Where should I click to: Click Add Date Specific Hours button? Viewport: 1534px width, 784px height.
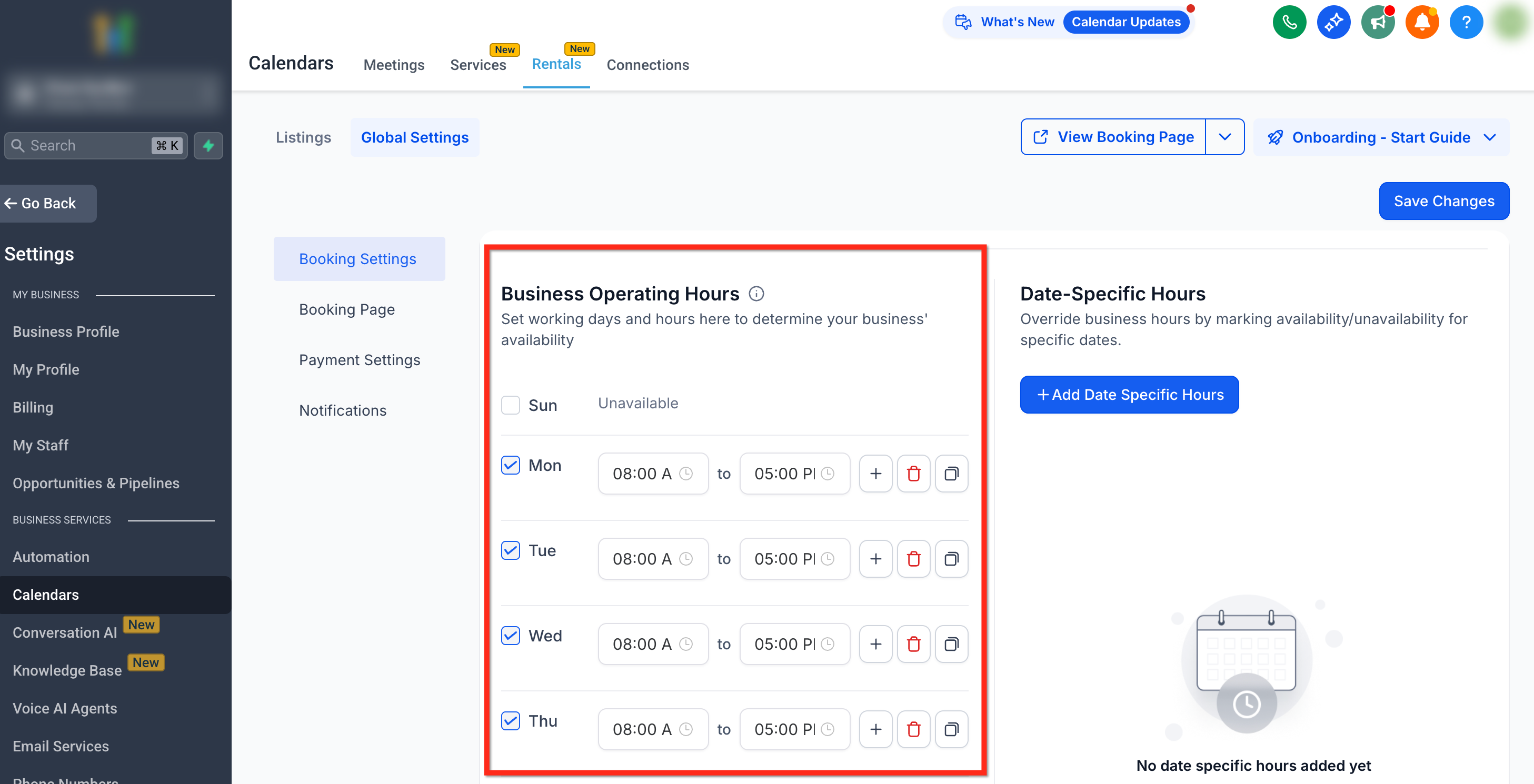coord(1129,395)
